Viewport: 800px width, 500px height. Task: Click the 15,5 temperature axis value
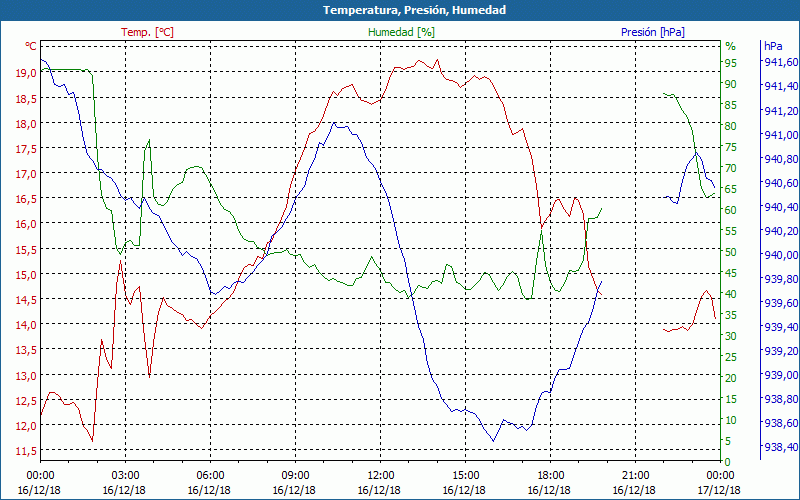tap(27, 249)
